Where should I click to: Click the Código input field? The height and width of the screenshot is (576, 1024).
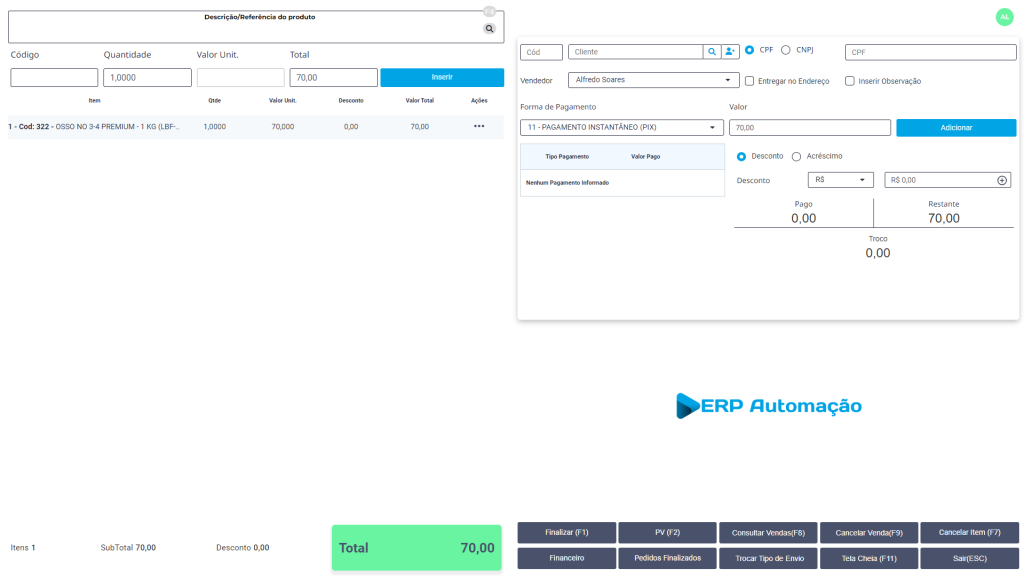[54, 78]
